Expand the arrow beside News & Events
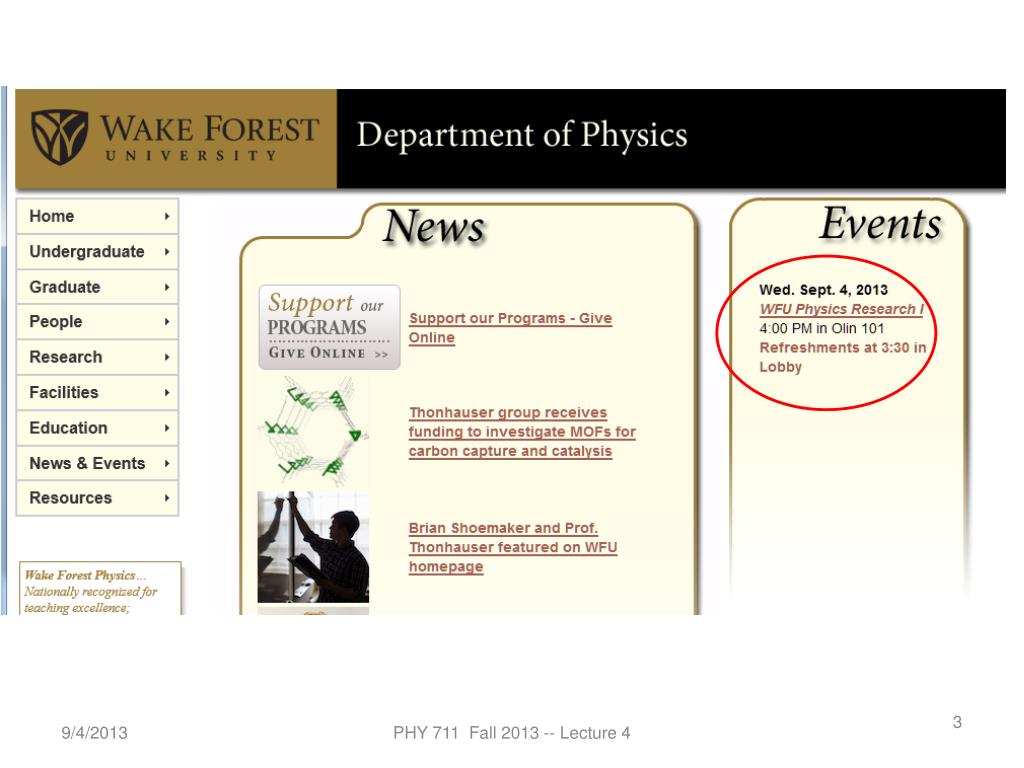 pyautogui.click(x=167, y=463)
